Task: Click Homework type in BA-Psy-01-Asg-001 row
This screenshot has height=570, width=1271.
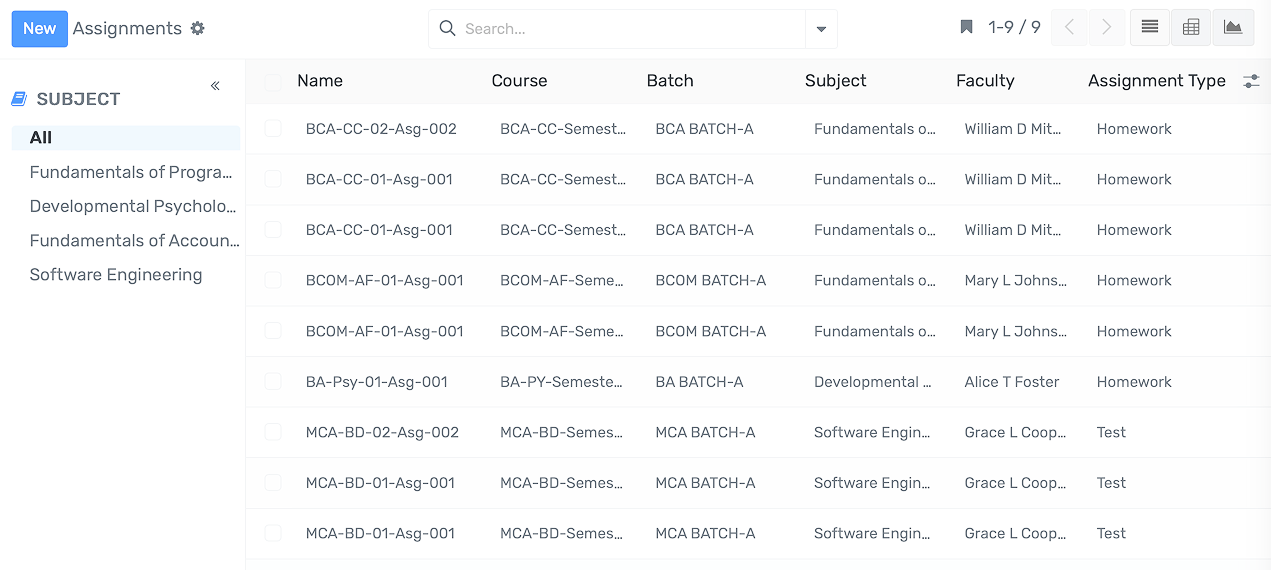Action: (1134, 382)
